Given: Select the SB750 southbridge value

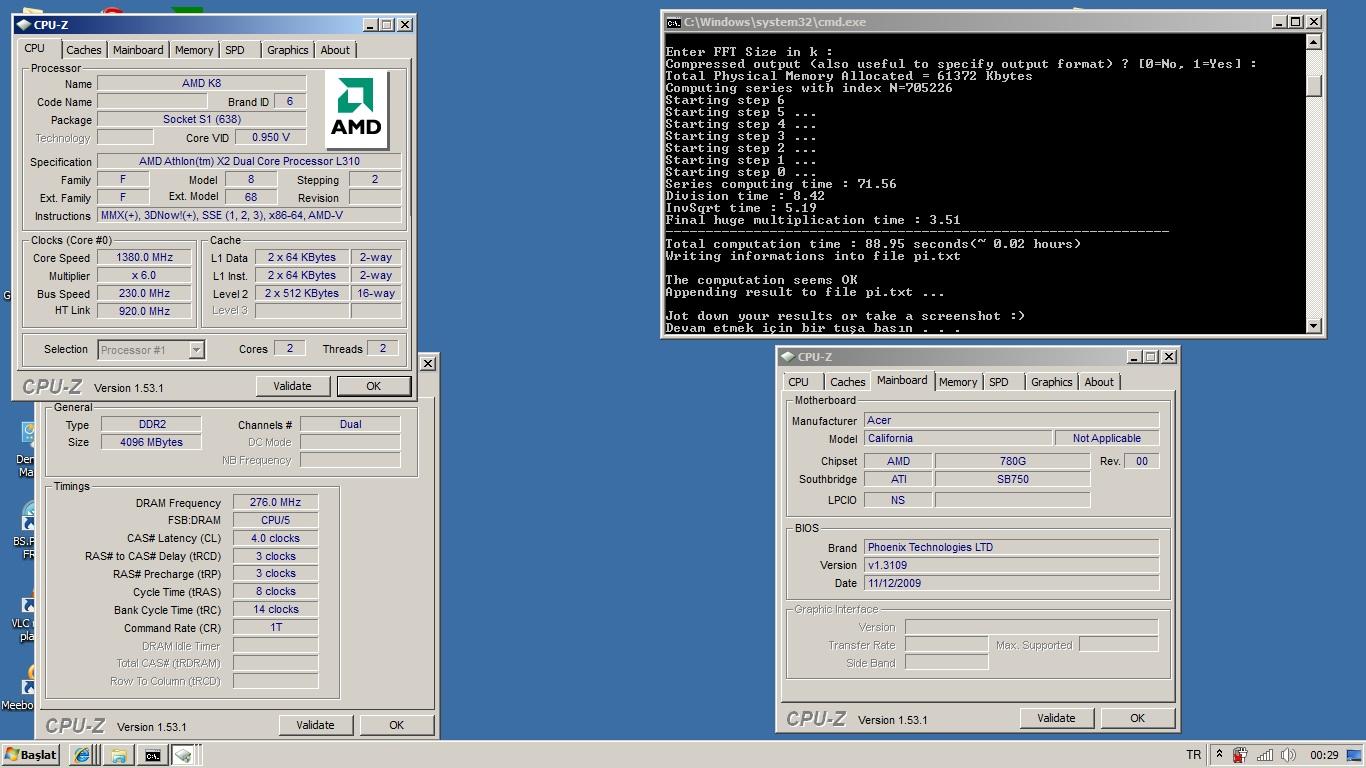Looking at the screenshot, I should (x=1012, y=479).
